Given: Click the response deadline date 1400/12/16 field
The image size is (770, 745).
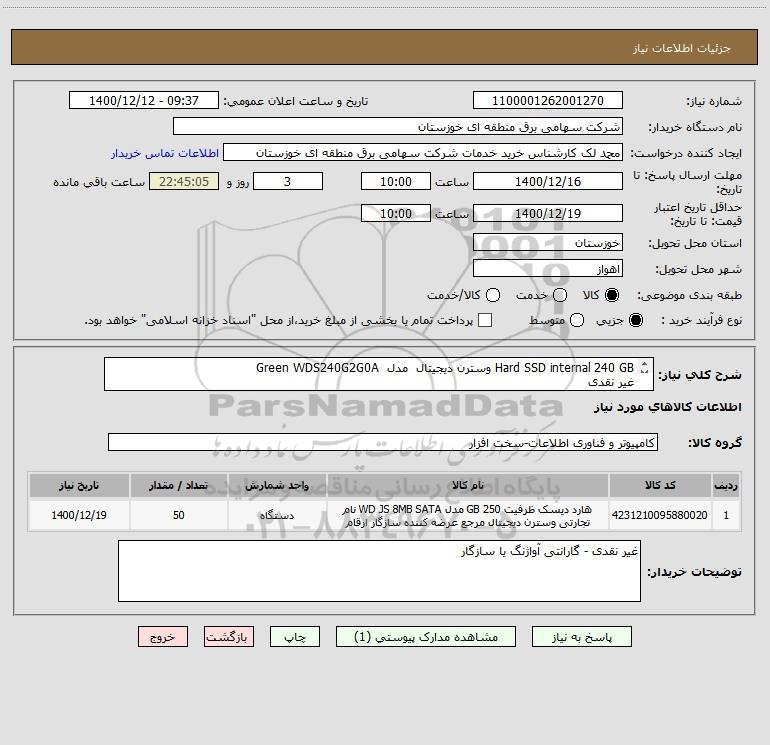Looking at the screenshot, I should click(x=548, y=181).
